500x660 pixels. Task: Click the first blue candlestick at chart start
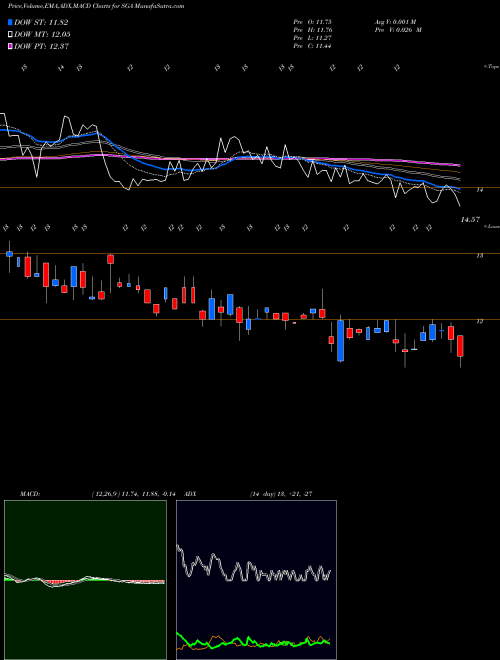pyautogui.click(x=9, y=254)
